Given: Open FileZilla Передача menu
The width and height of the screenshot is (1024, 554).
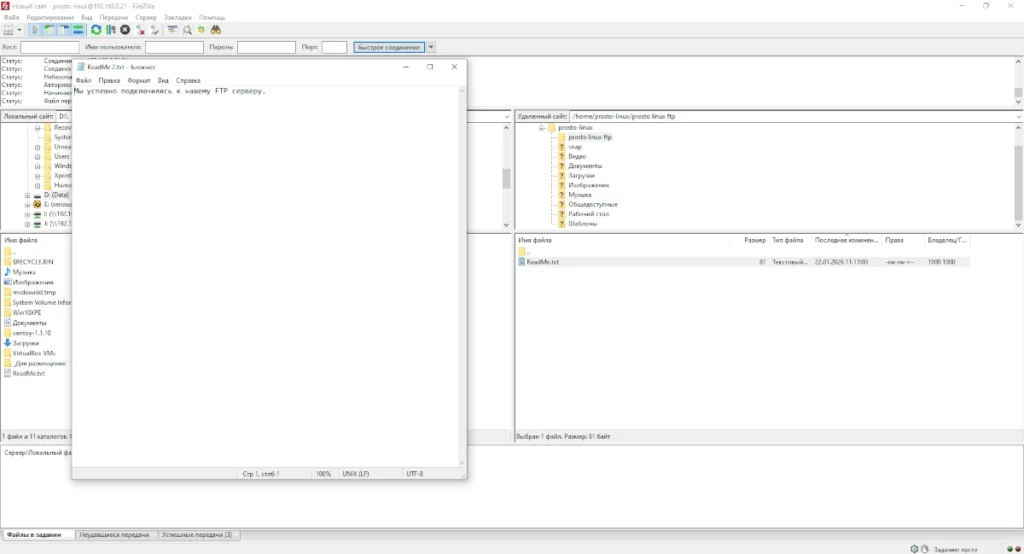Looking at the screenshot, I should (x=114, y=18).
